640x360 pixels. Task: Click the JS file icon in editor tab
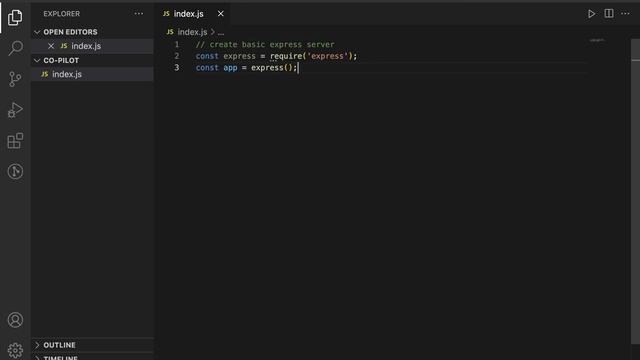(x=166, y=14)
